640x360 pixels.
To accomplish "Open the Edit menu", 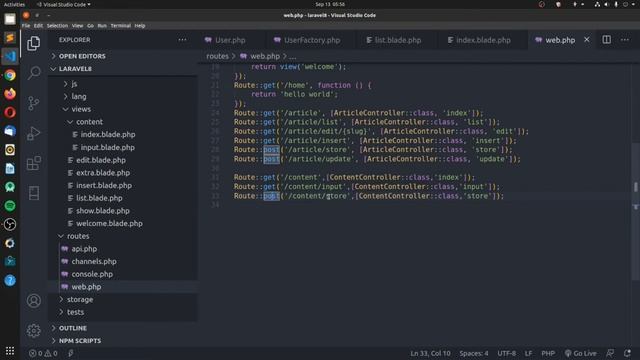I will tap(38, 25).
